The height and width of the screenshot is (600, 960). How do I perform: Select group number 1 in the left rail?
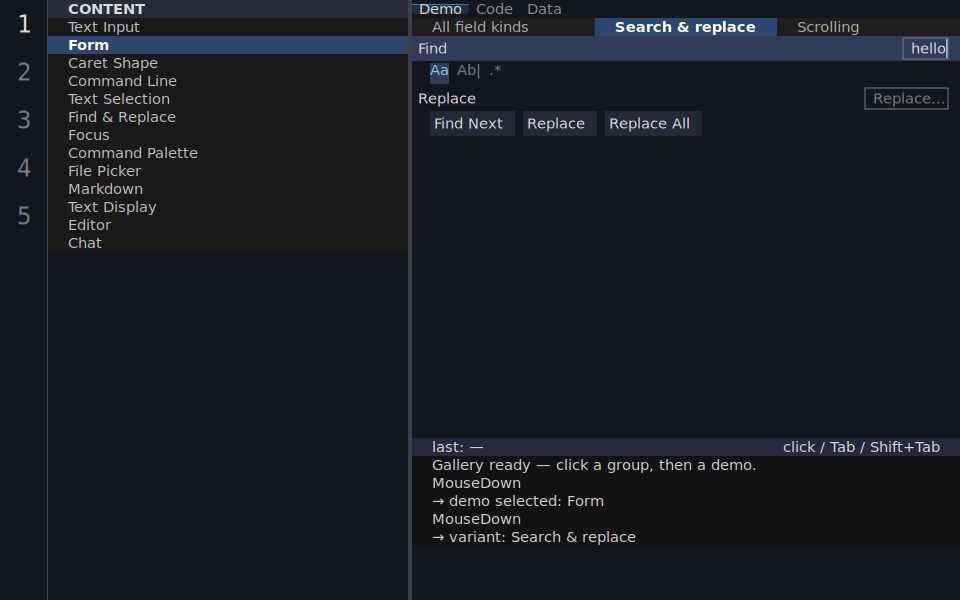pyautogui.click(x=24, y=24)
